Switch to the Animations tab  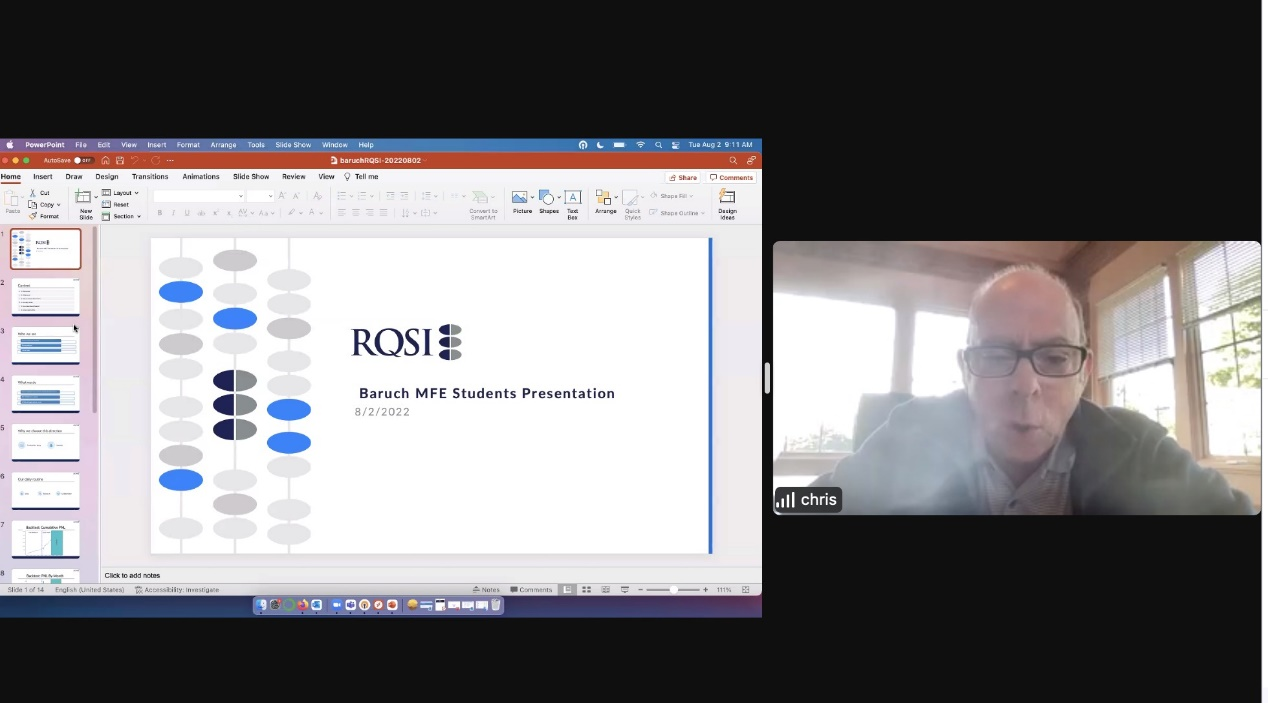tap(201, 177)
